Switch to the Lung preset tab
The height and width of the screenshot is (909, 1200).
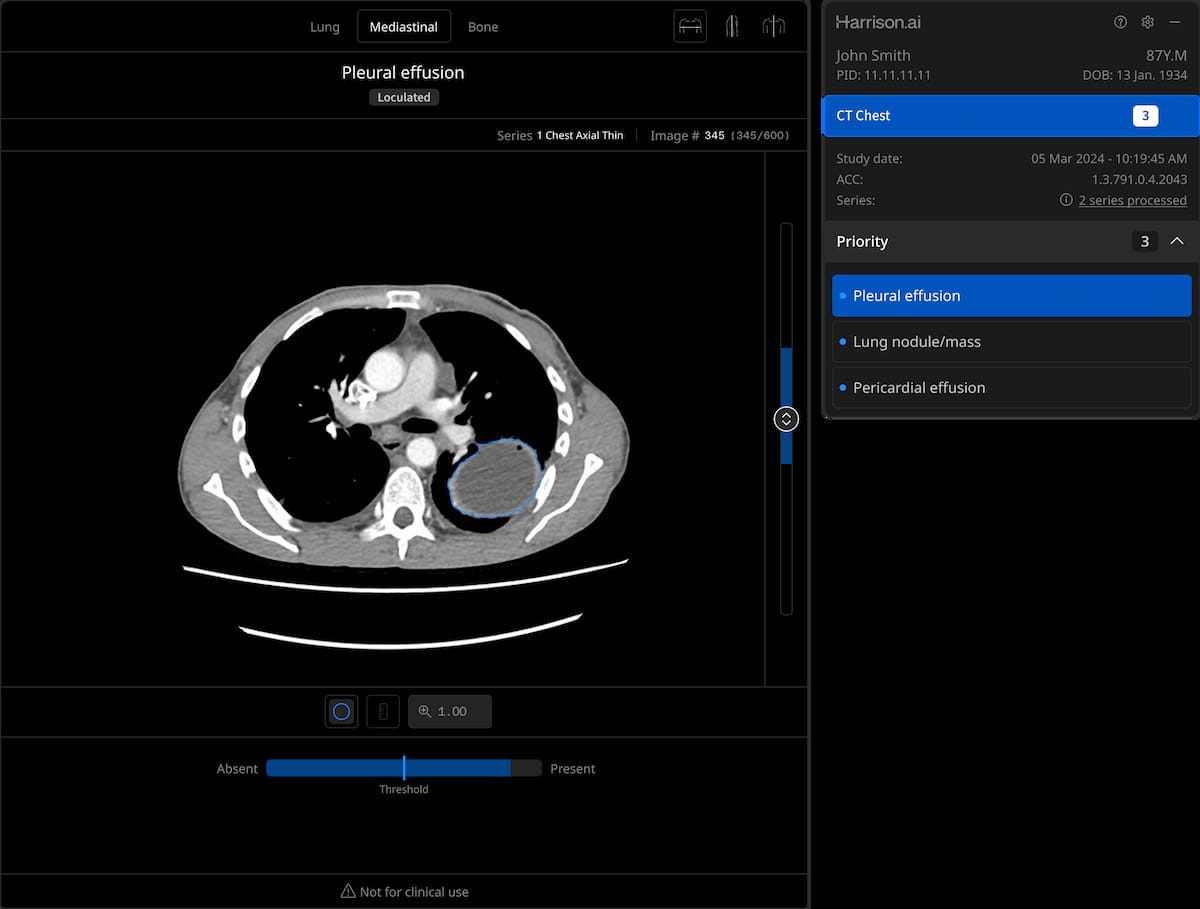324,27
